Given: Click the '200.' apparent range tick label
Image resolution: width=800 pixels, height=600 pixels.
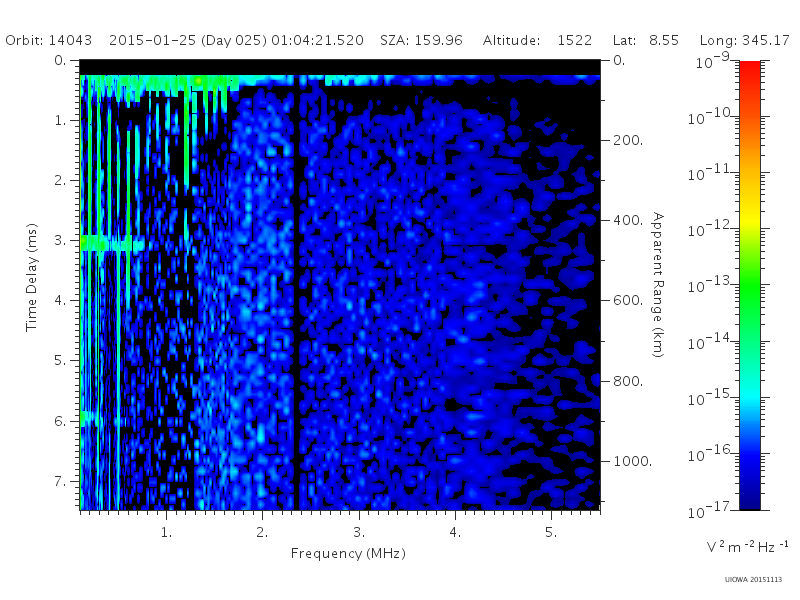Looking at the screenshot, I should click(628, 140).
